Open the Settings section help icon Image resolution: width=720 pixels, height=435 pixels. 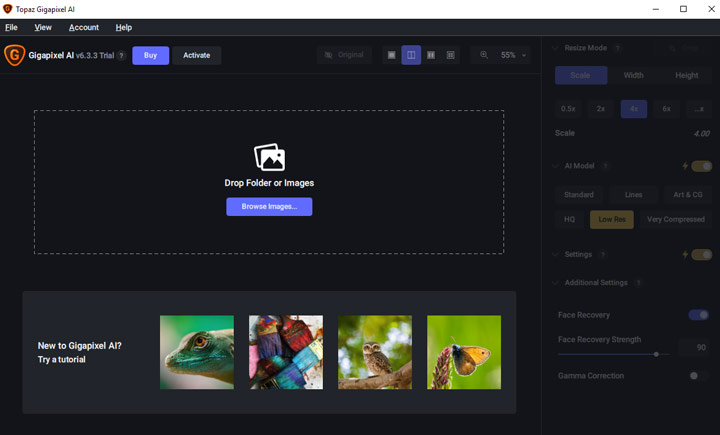603,254
